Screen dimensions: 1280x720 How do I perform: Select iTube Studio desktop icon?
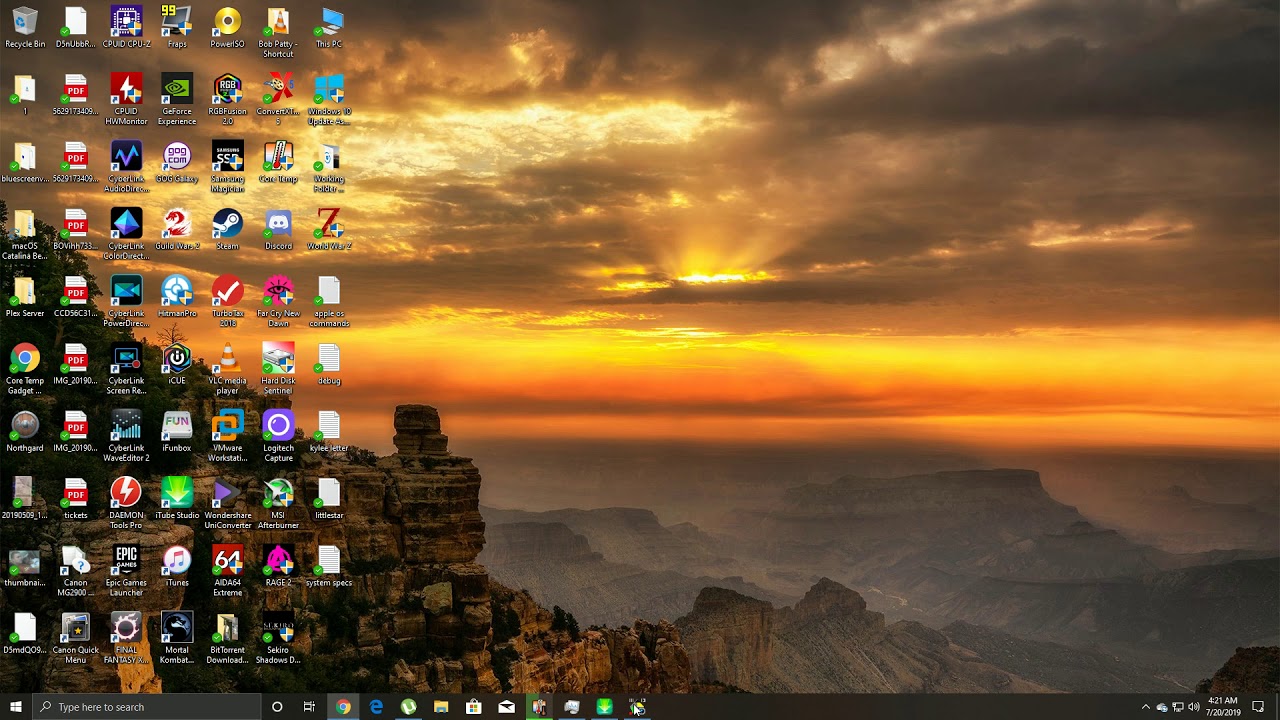pos(177,498)
